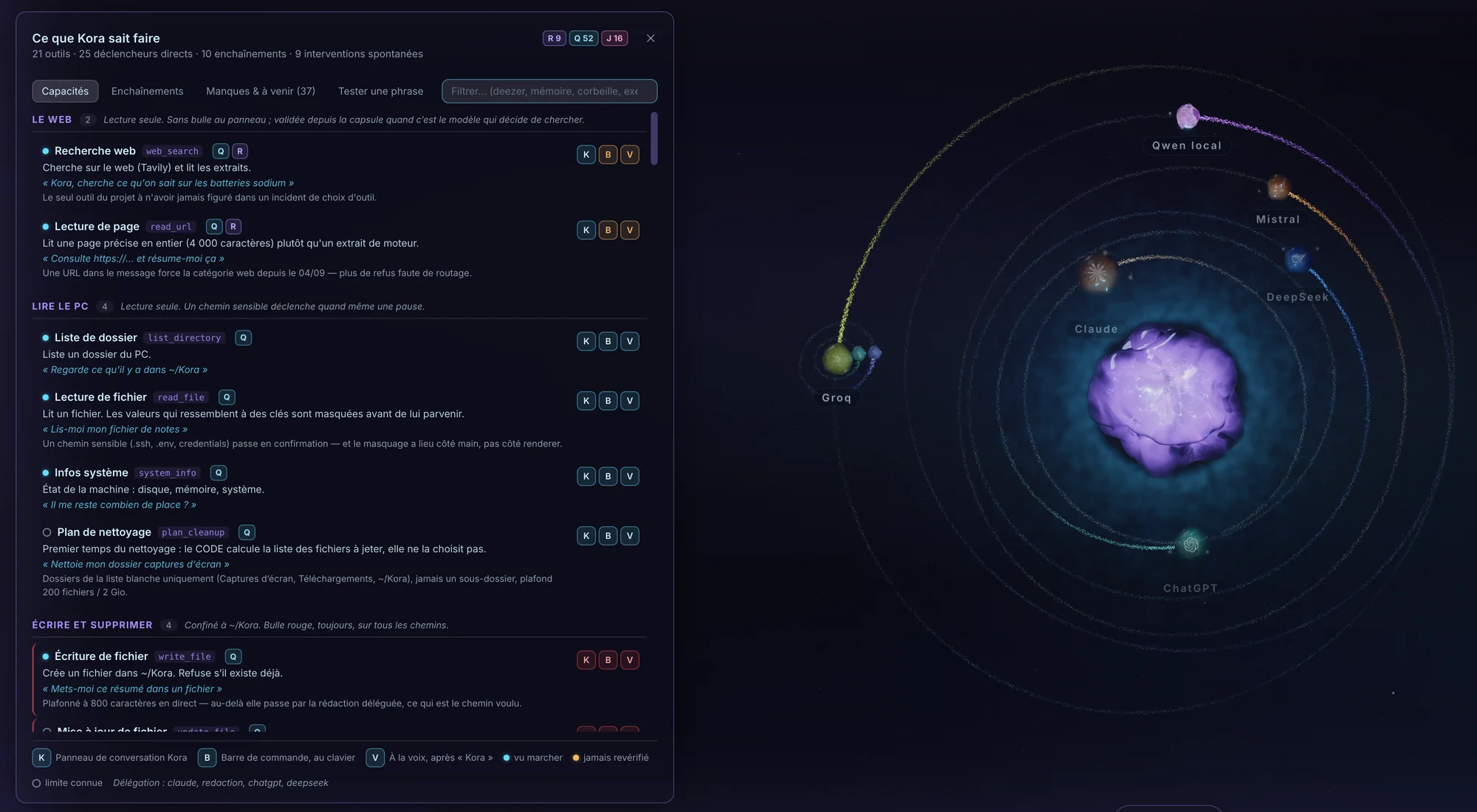Select the DeepSeek planet
This screenshot has height=812, width=1477.
click(1296, 260)
